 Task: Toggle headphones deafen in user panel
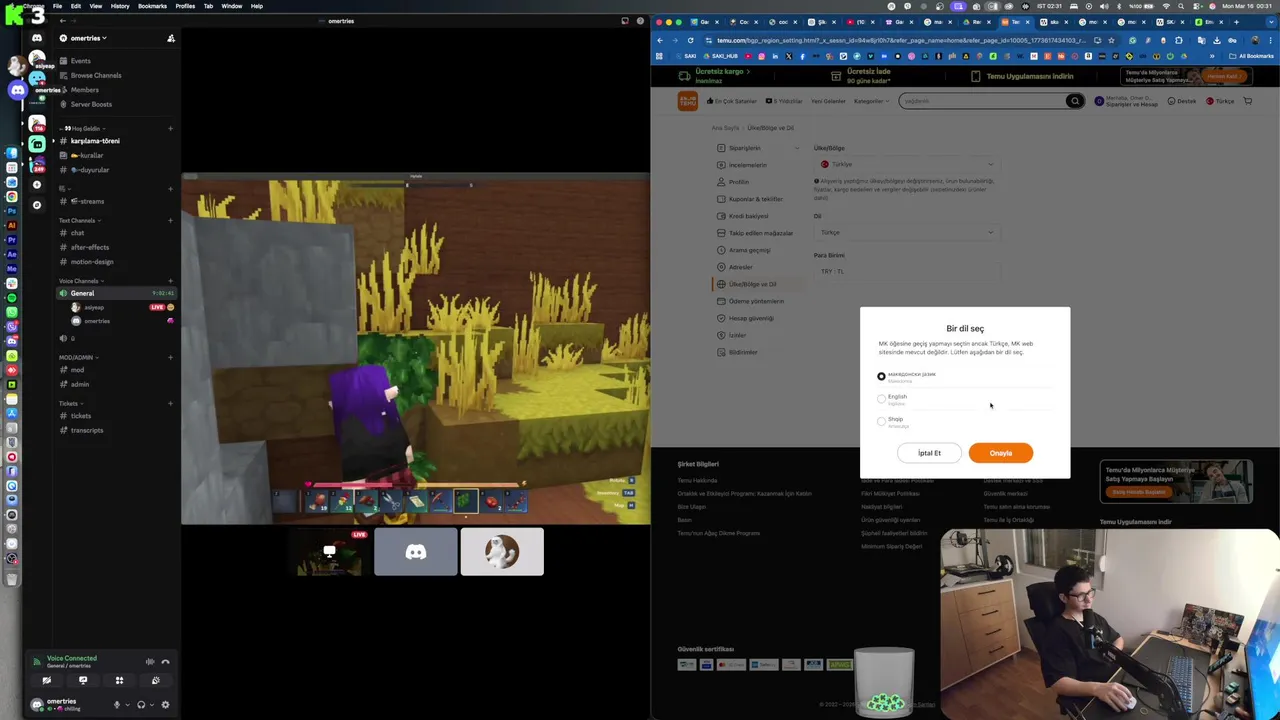(x=141, y=705)
